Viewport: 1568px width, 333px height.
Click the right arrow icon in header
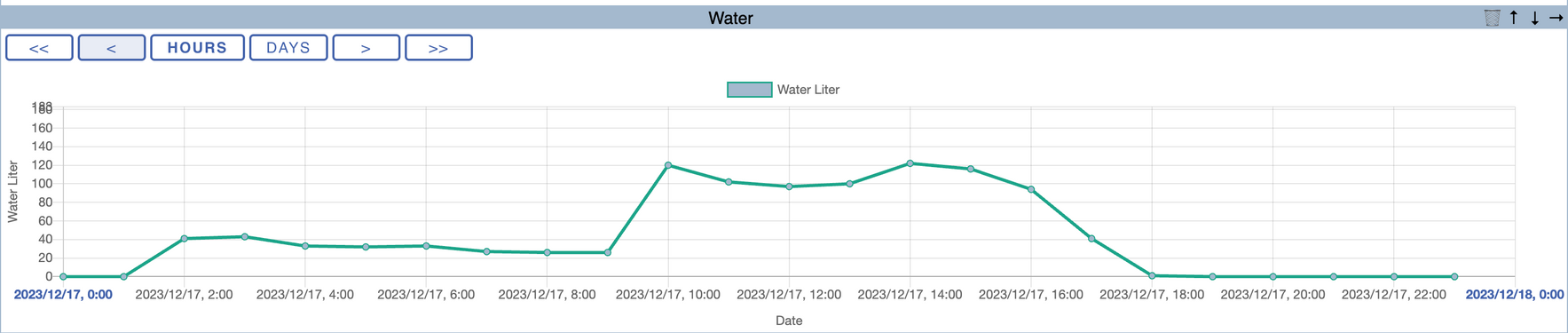[1556, 18]
